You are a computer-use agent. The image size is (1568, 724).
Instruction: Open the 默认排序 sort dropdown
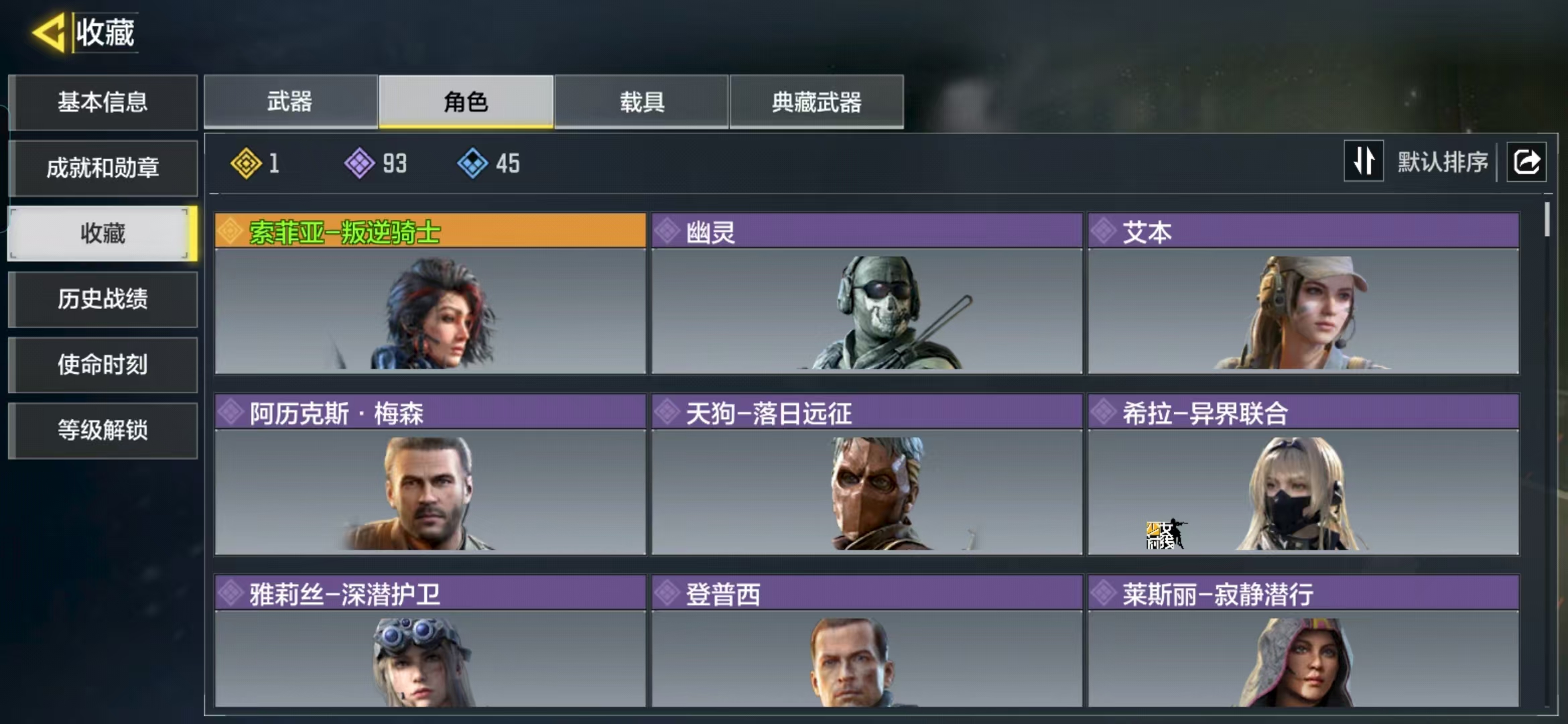coord(1442,162)
